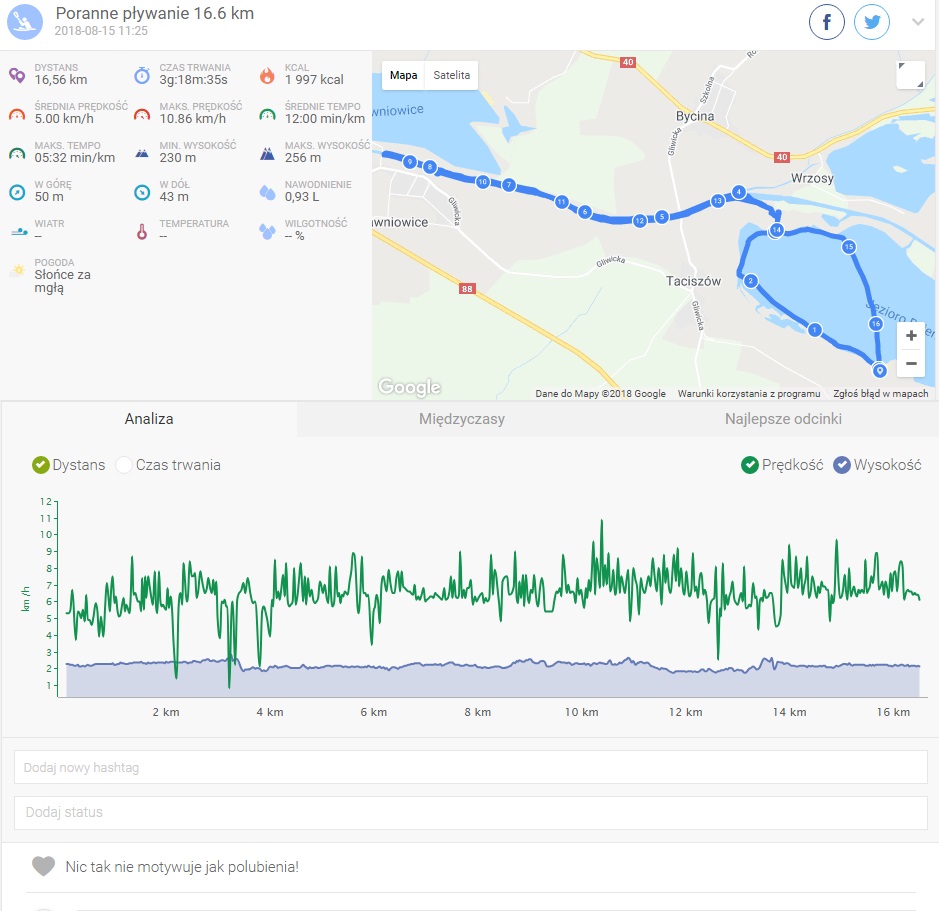This screenshot has width=939, height=911.
Task: Click the heart like icon
Action: coord(43,866)
